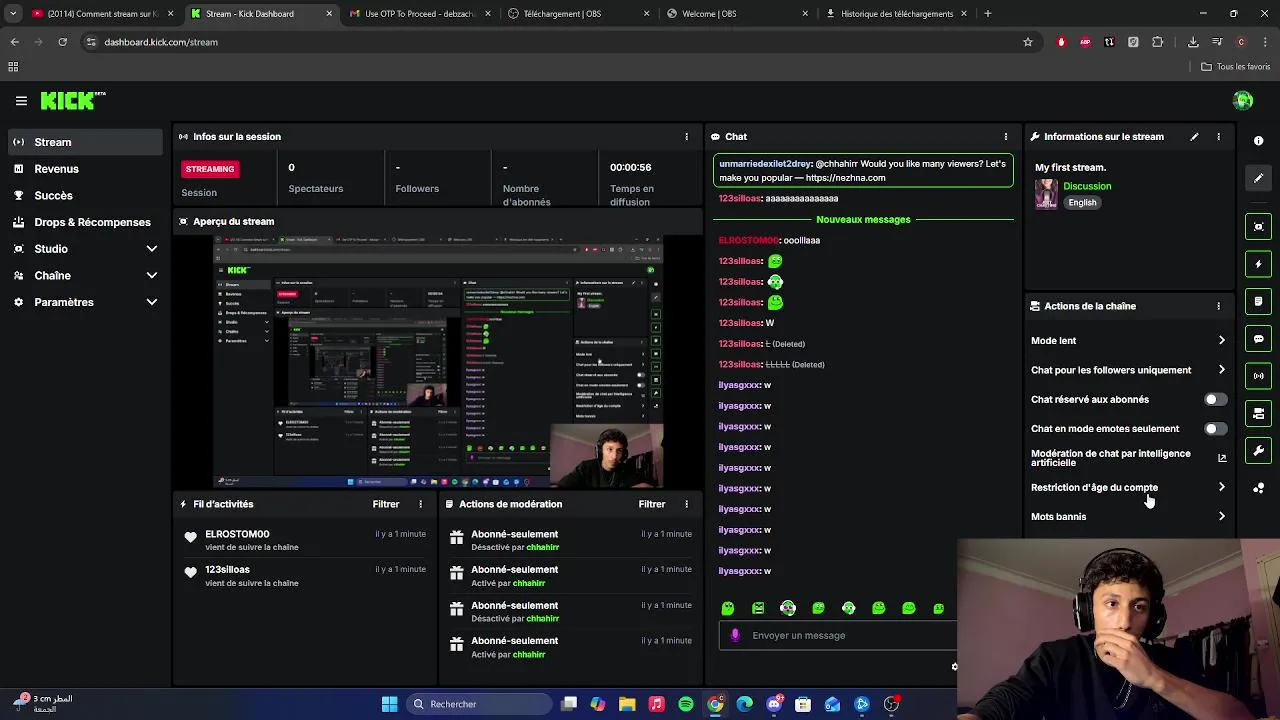This screenshot has width=1280, height=720.
Task: Toggle Chat réservé aux abonnés switch
Action: (1215, 399)
